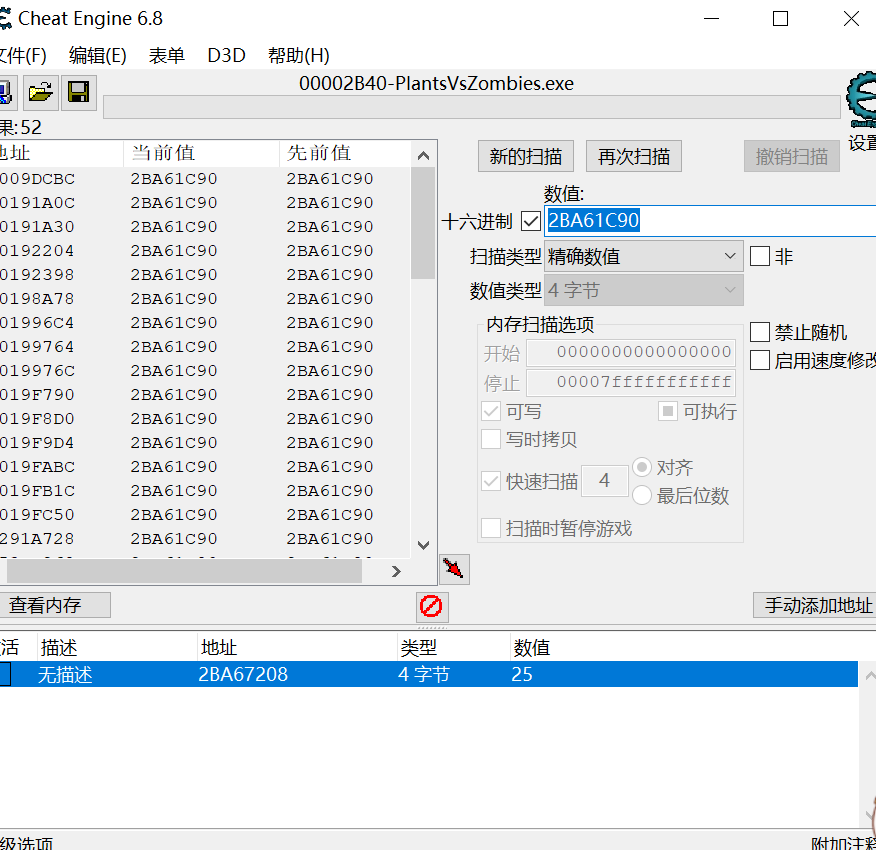Image resolution: width=876 pixels, height=850 pixels.
Task: Click the 描述 column header in address table
Action: click(117, 648)
